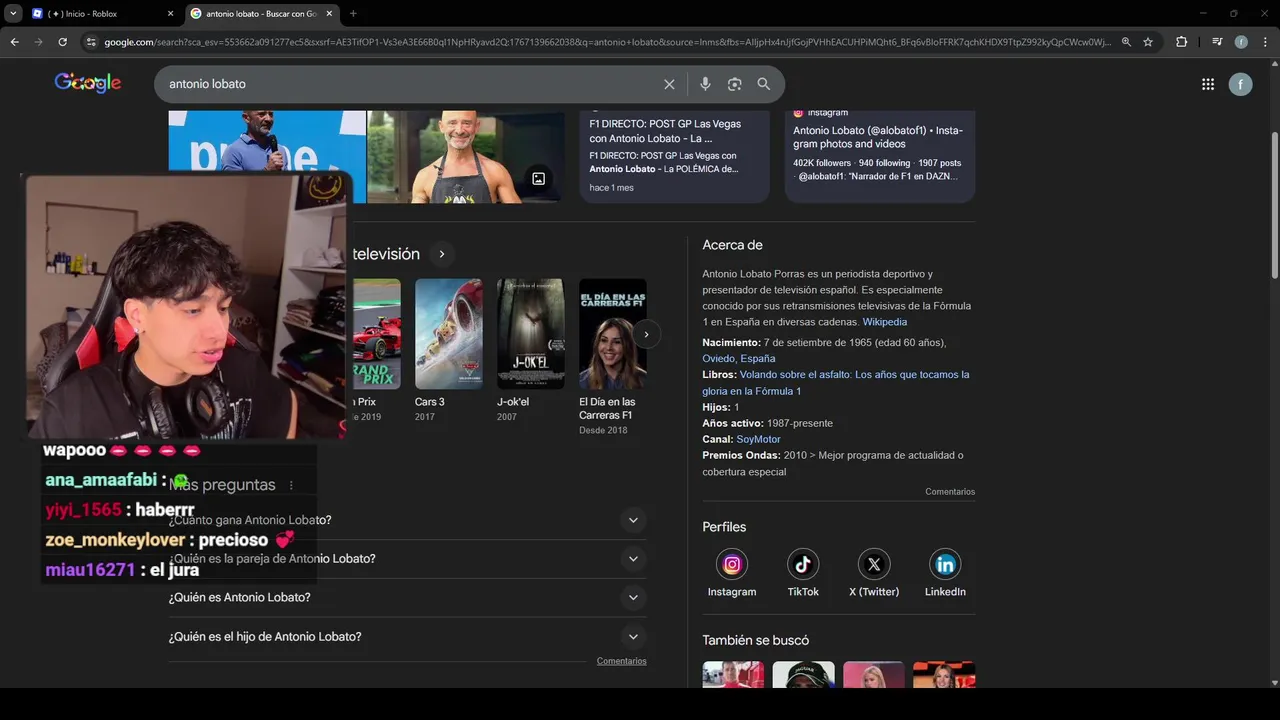Viewport: 1280px width, 720px height.
Task: Open the J-ok'el movie poster
Action: point(531,334)
